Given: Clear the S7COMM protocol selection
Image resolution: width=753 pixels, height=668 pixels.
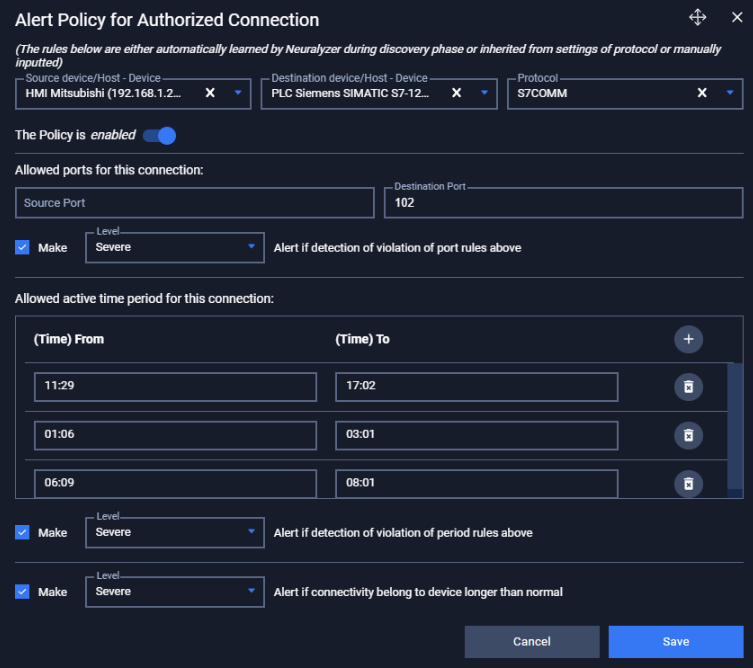Looking at the screenshot, I should pos(702,93).
